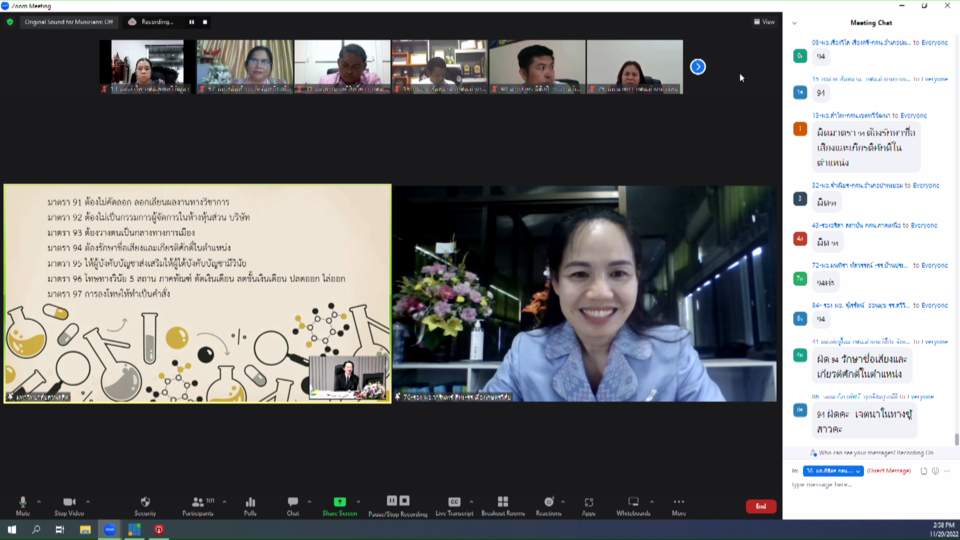Click the Meeting Chat panel title
This screenshot has height=540, width=960.
tap(871, 23)
